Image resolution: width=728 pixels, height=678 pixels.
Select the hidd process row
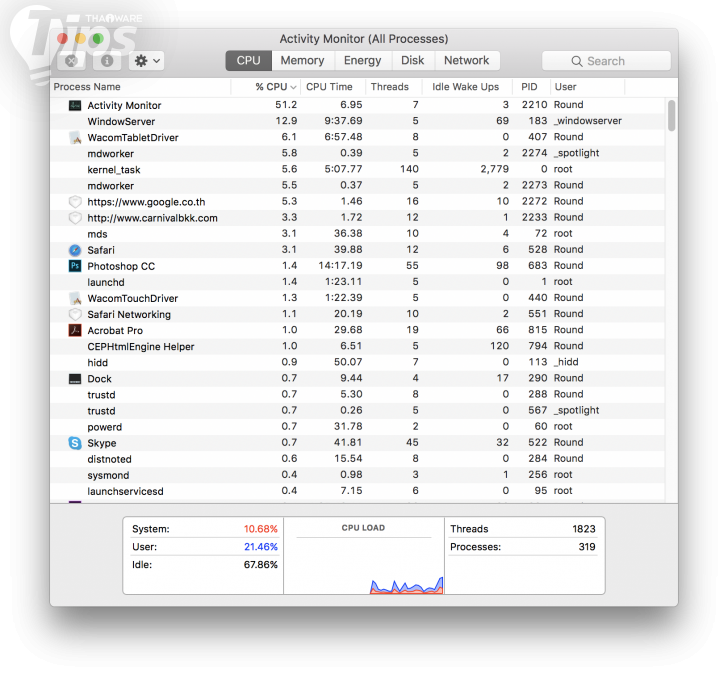pos(358,363)
